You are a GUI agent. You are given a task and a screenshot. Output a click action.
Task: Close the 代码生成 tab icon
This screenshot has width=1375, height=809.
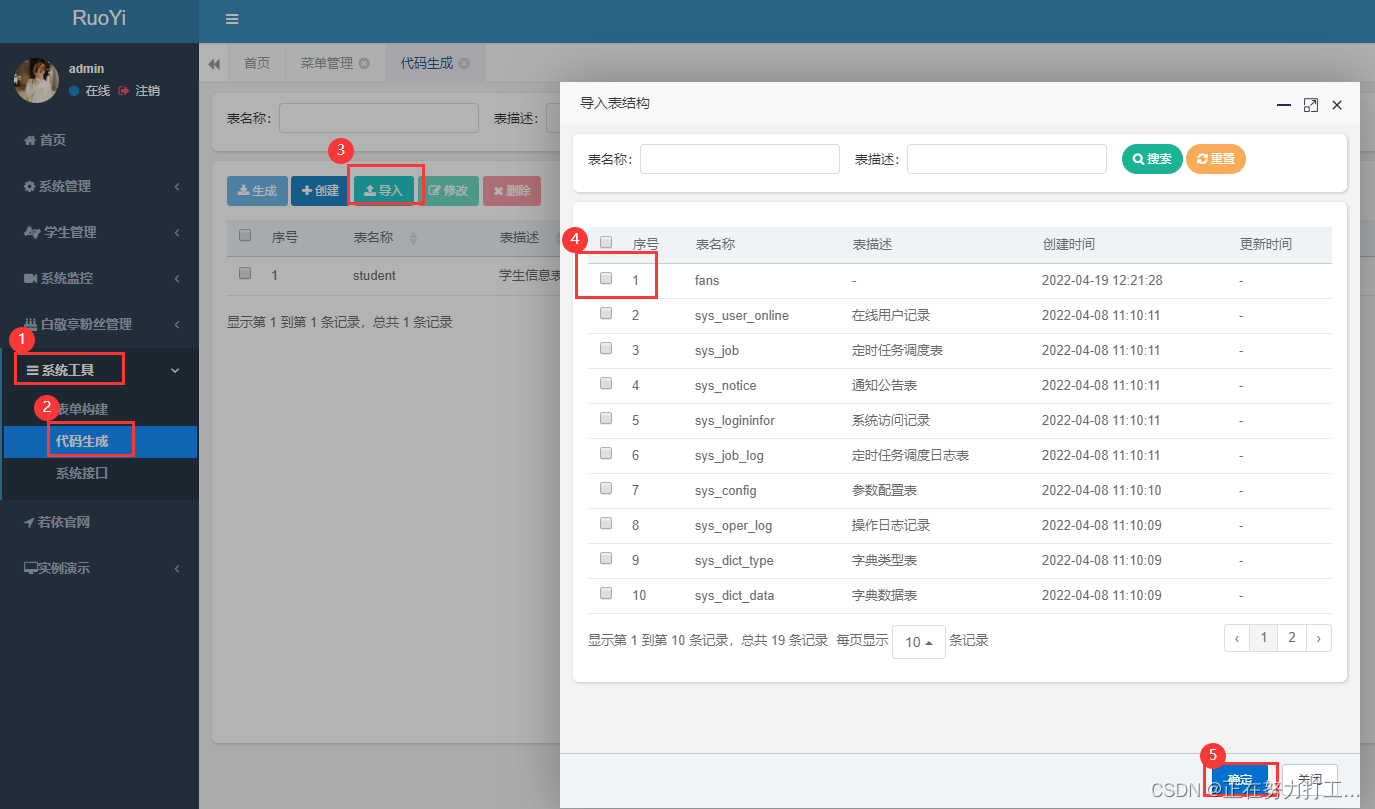(x=464, y=63)
